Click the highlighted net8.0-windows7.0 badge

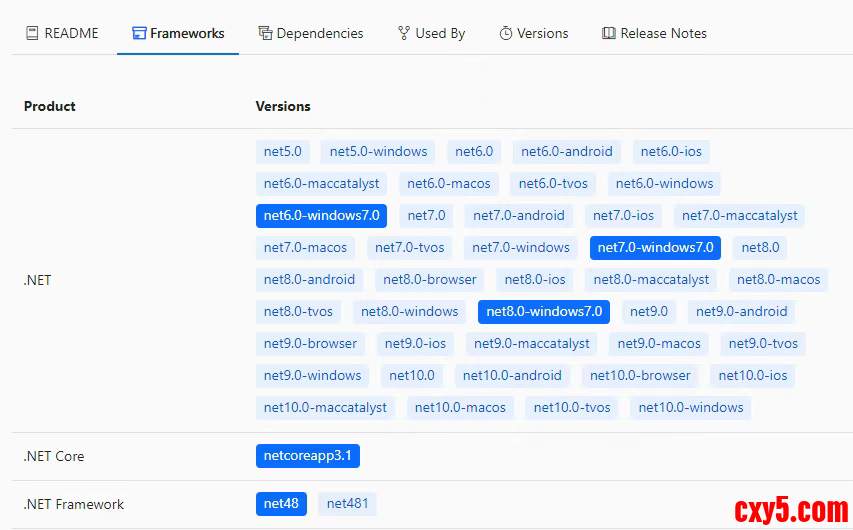tap(544, 312)
